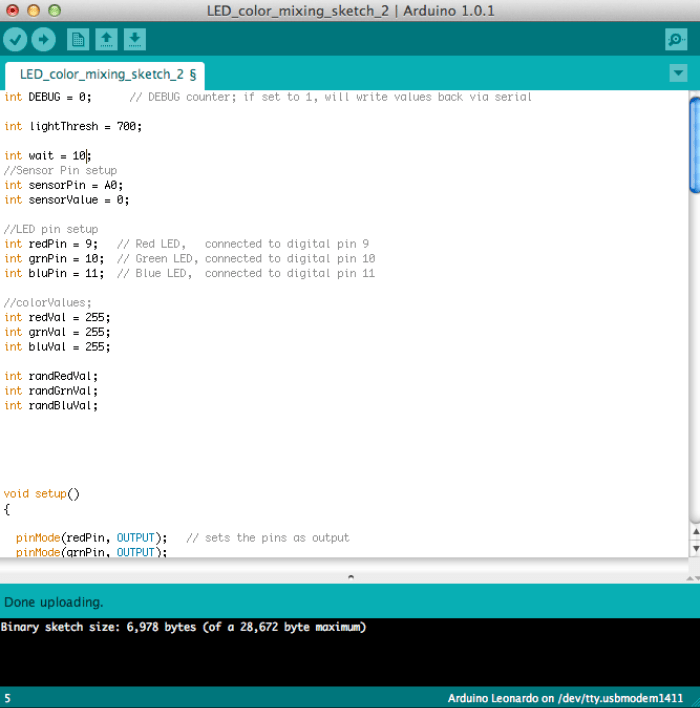Click comment 'connected to digital pin 9'

click(287, 244)
